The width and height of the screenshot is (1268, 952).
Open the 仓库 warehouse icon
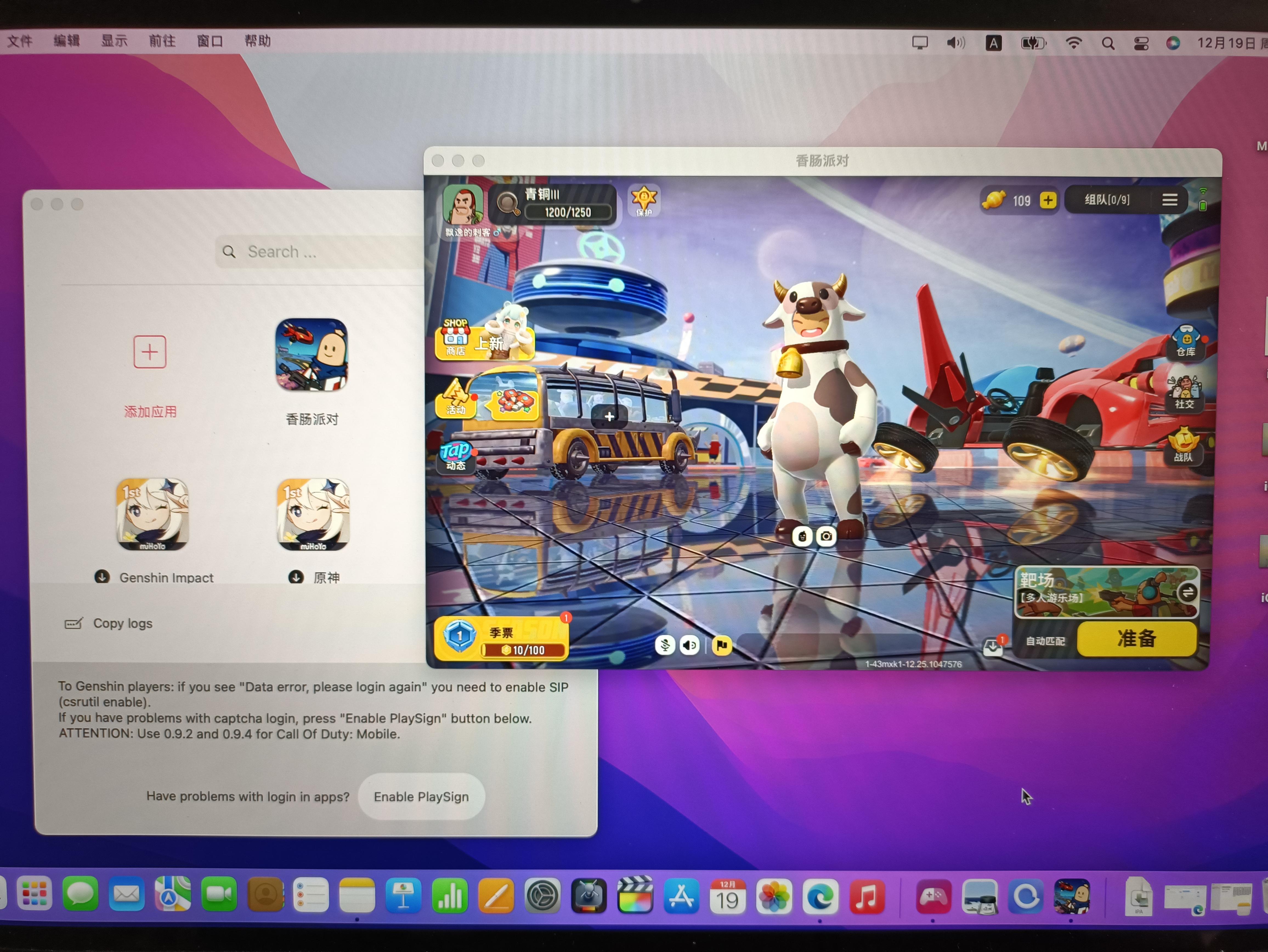tap(1185, 342)
